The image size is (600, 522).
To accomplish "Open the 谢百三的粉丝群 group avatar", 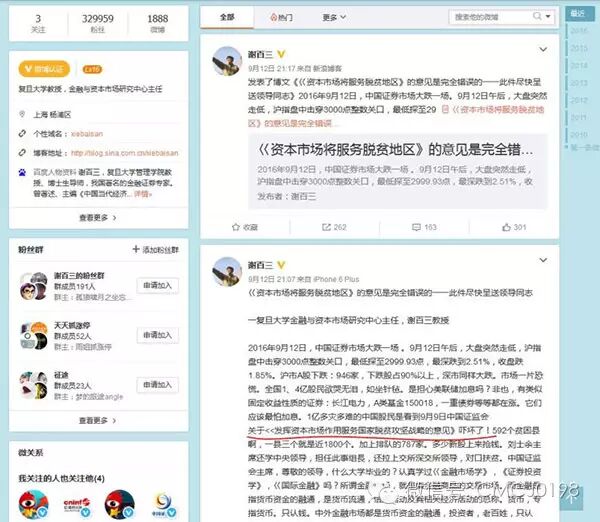I will coord(33,286).
